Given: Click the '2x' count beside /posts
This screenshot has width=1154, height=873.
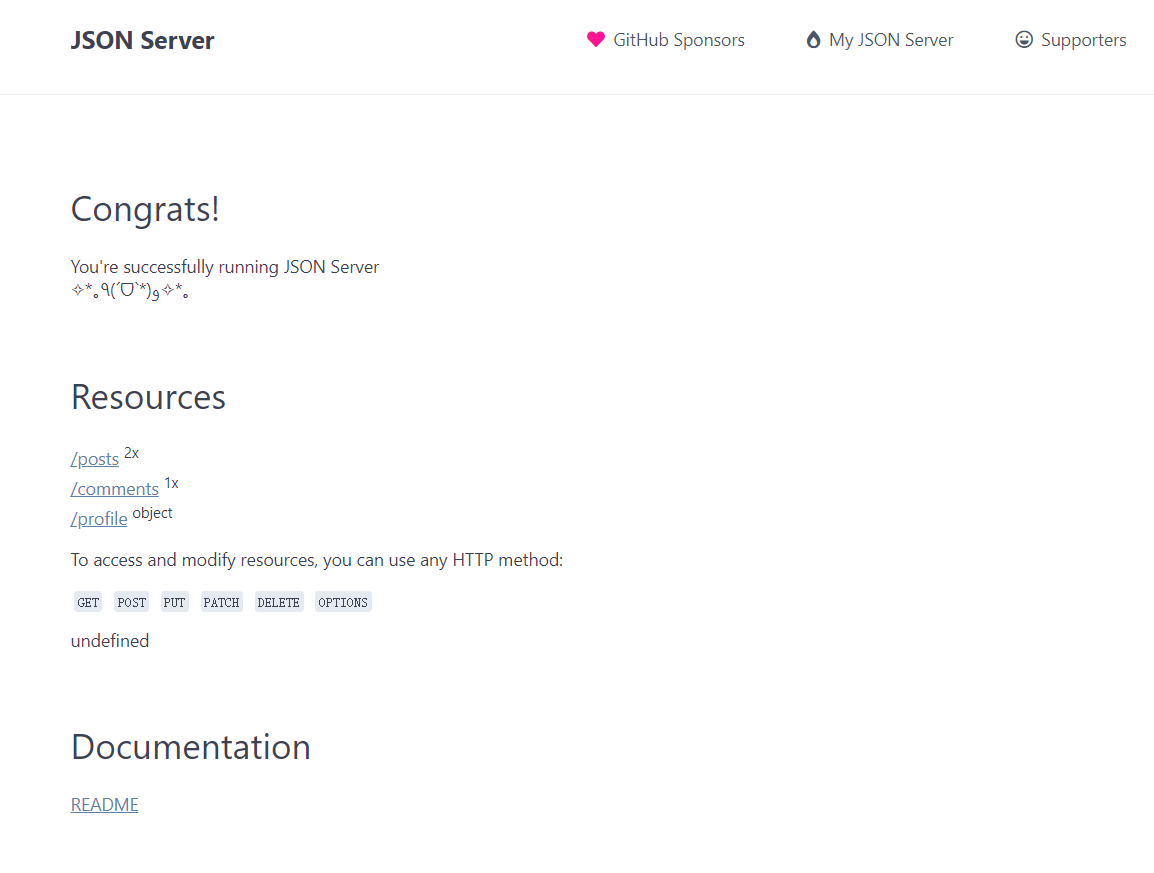Looking at the screenshot, I should 132,453.
